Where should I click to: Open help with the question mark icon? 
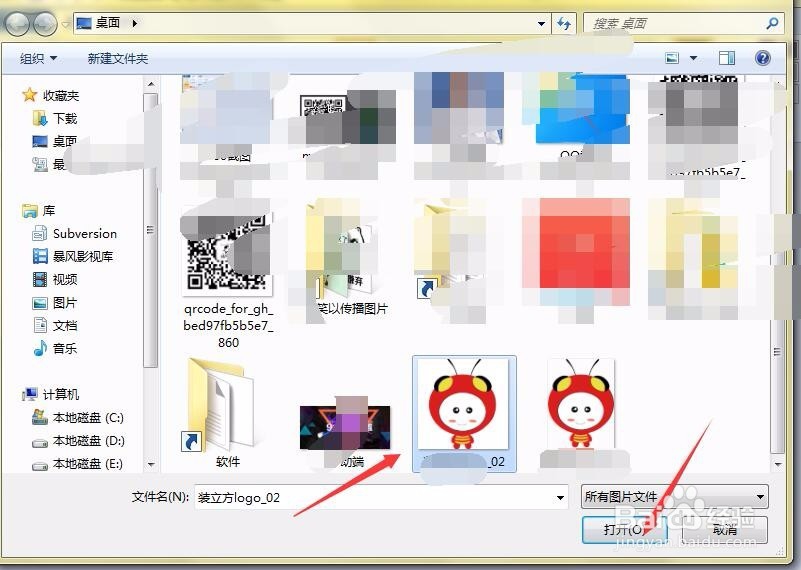click(763, 58)
